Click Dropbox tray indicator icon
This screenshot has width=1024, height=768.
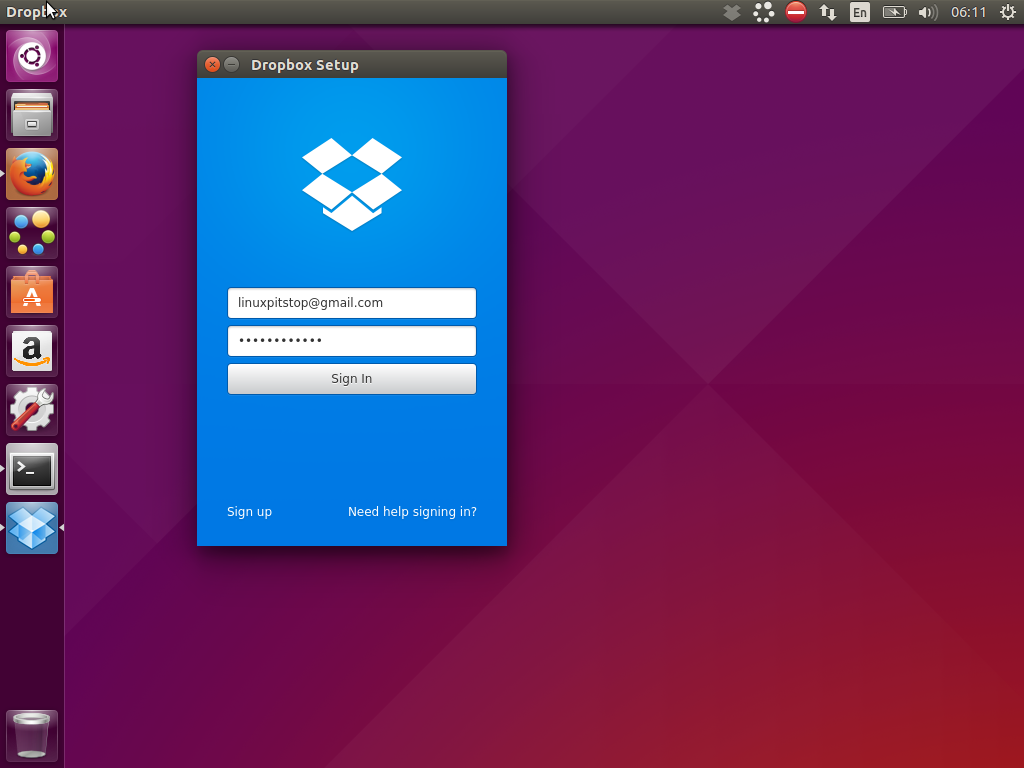732,12
